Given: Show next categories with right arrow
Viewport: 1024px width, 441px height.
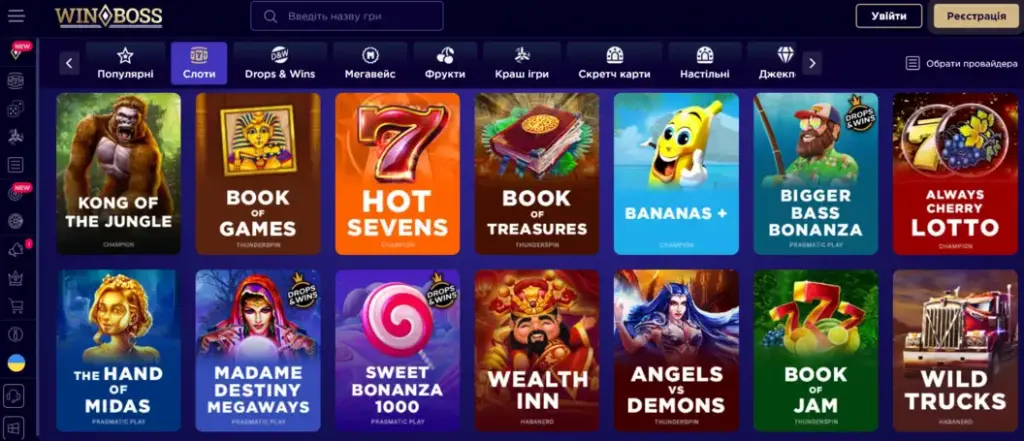Looking at the screenshot, I should tap(812, 63).
